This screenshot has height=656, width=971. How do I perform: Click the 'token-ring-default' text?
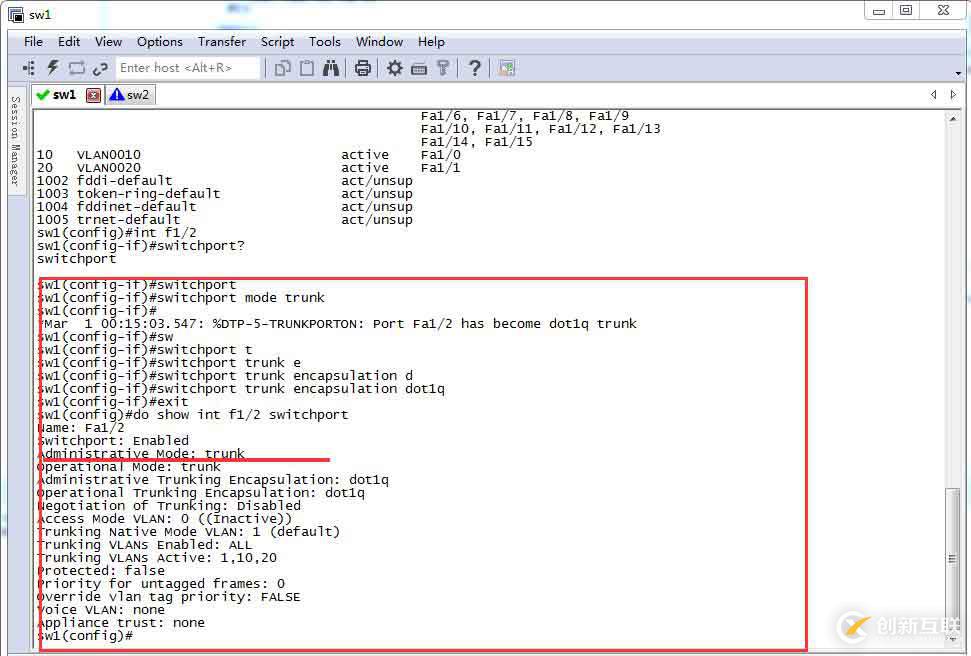149,194
